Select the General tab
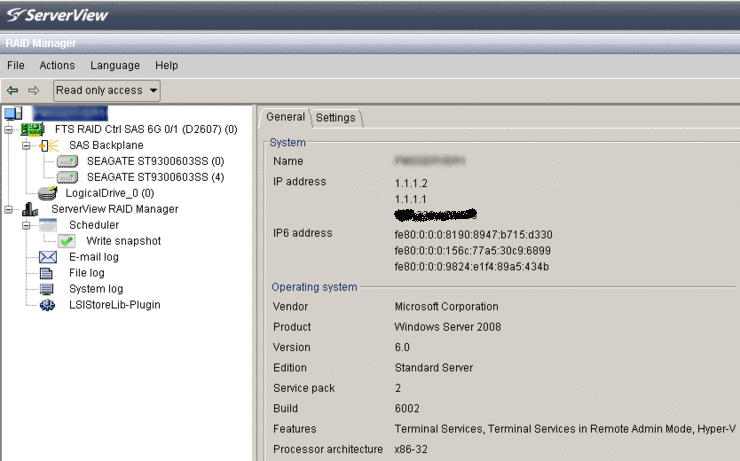 pyautogui.click(x=285, y=117)
